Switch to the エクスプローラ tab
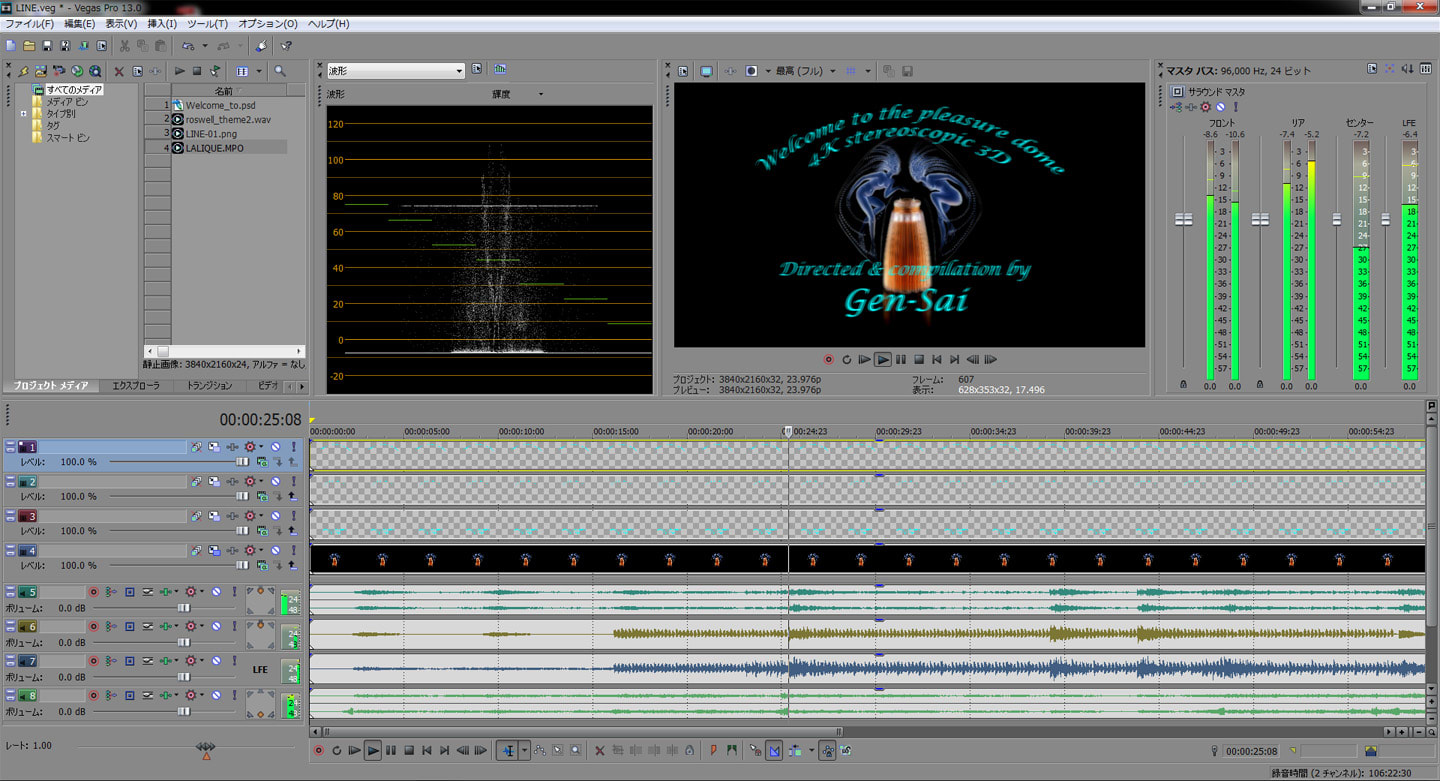Screen dimensions: 1440x781 tap(135, 385)
